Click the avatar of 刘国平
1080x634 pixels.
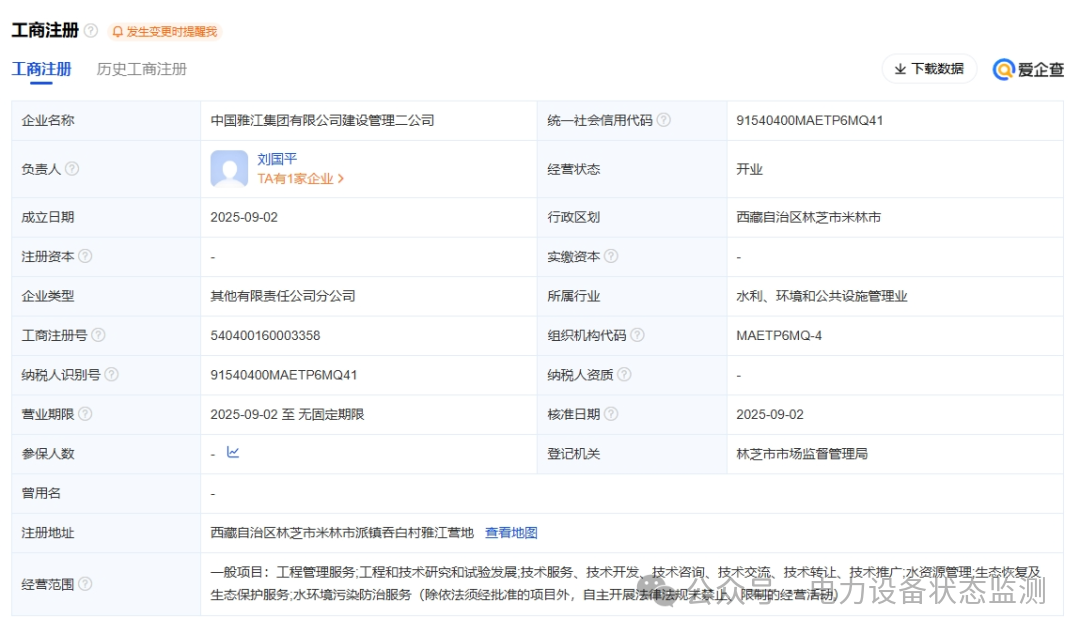click(x=229, y=169)
